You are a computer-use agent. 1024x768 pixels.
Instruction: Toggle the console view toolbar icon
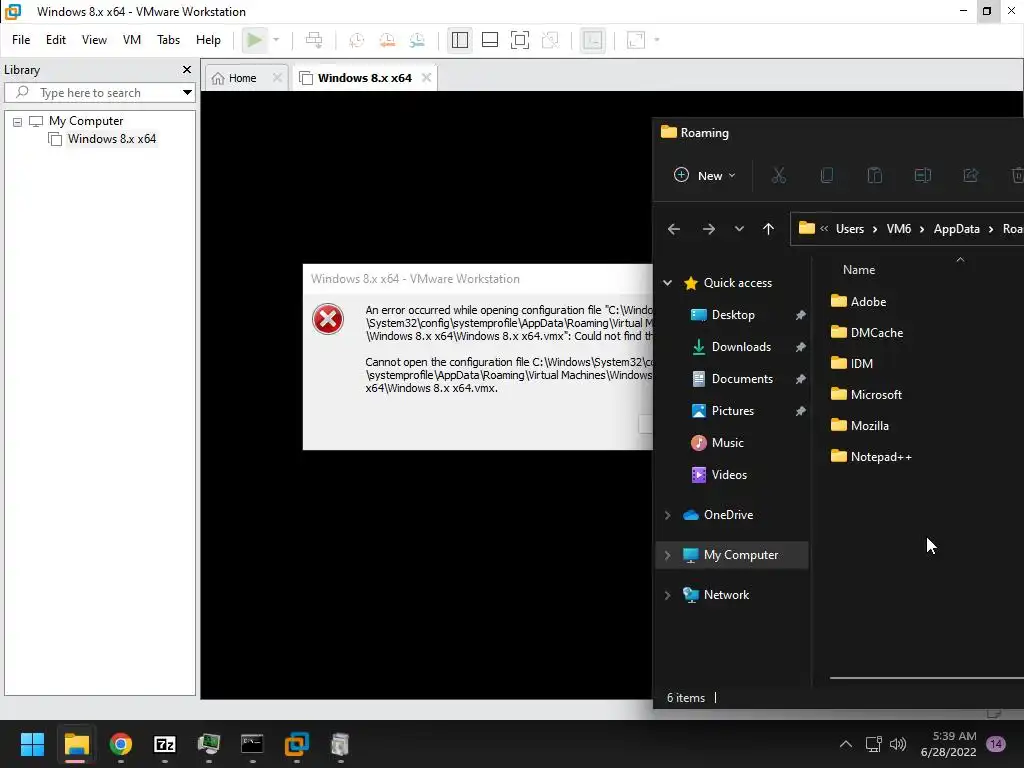[x=592, y=40]
